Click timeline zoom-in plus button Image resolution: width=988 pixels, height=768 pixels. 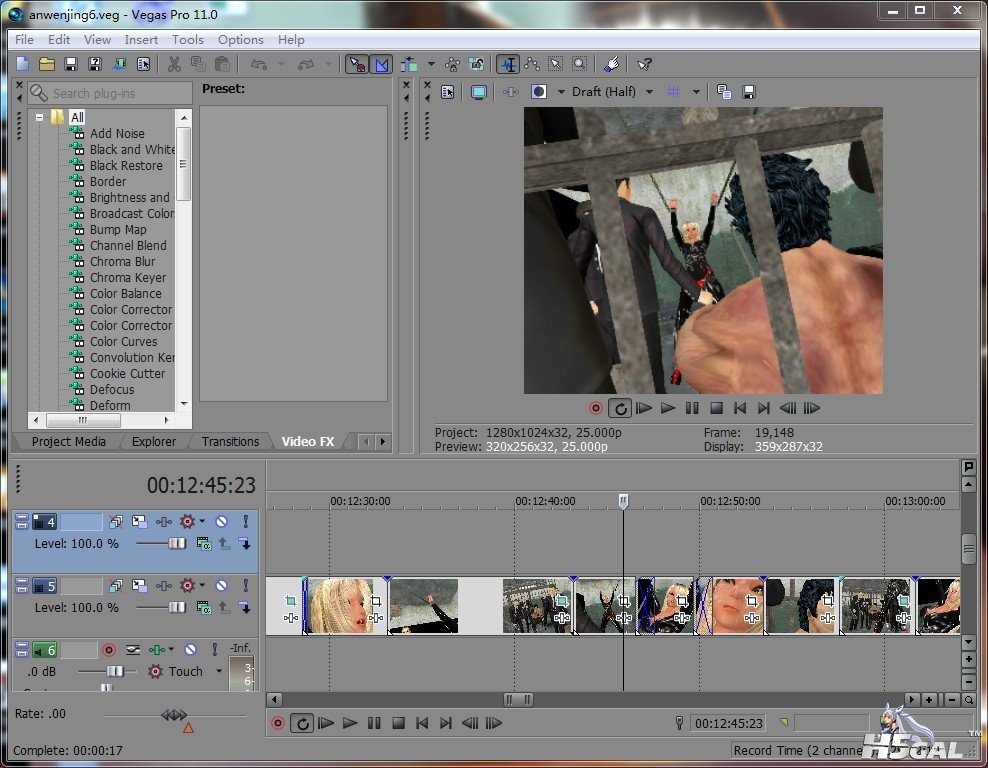click(x=929, y=699)
